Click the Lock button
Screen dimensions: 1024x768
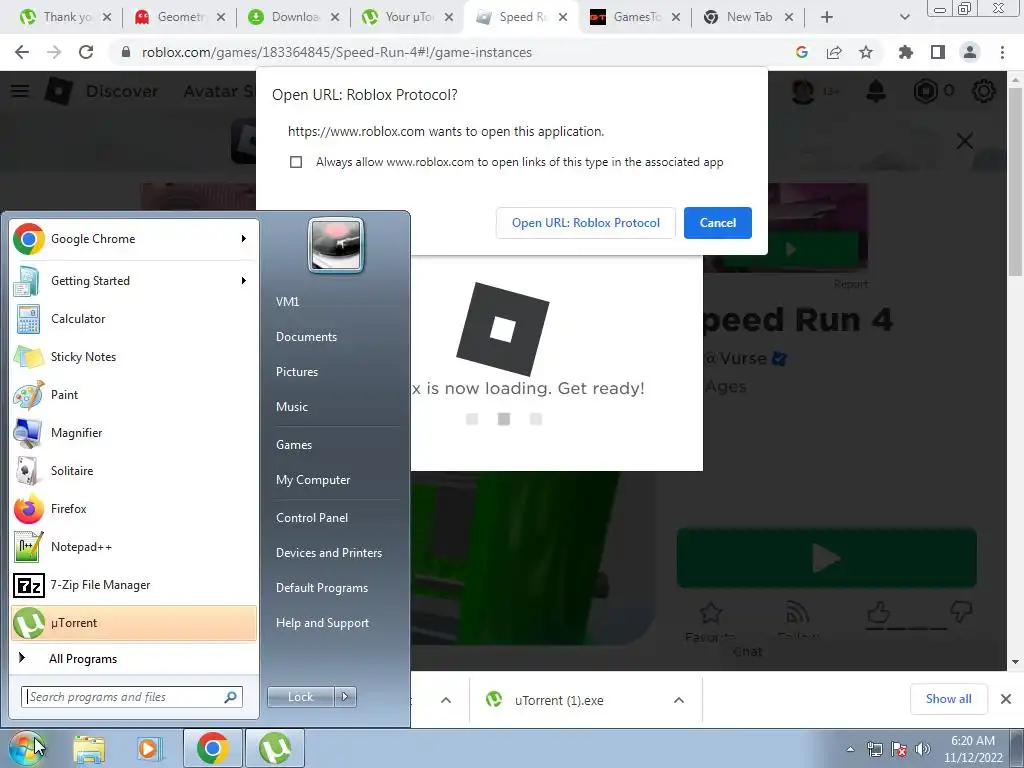coord(300,697)
